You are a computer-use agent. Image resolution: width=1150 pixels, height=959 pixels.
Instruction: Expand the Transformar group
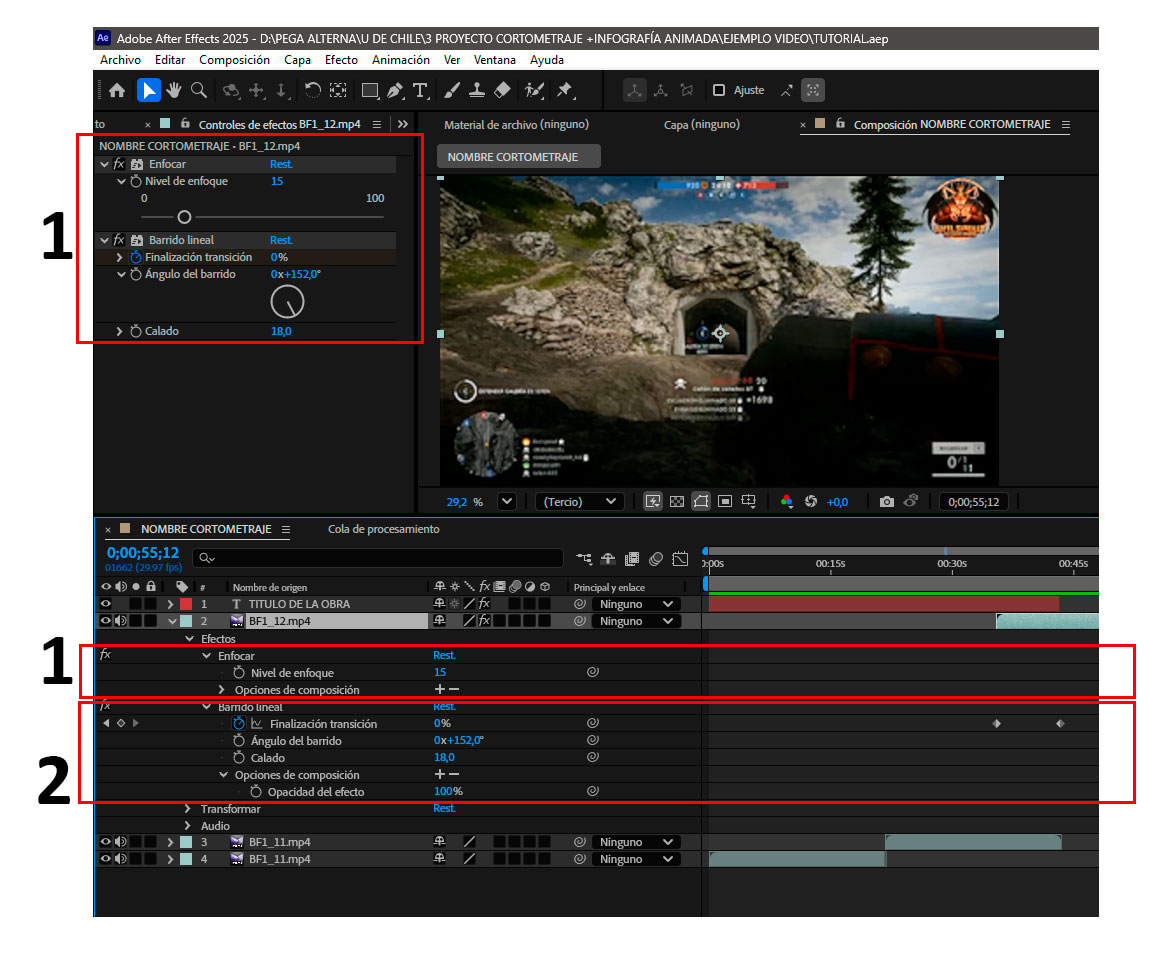(x=188, y=809)
